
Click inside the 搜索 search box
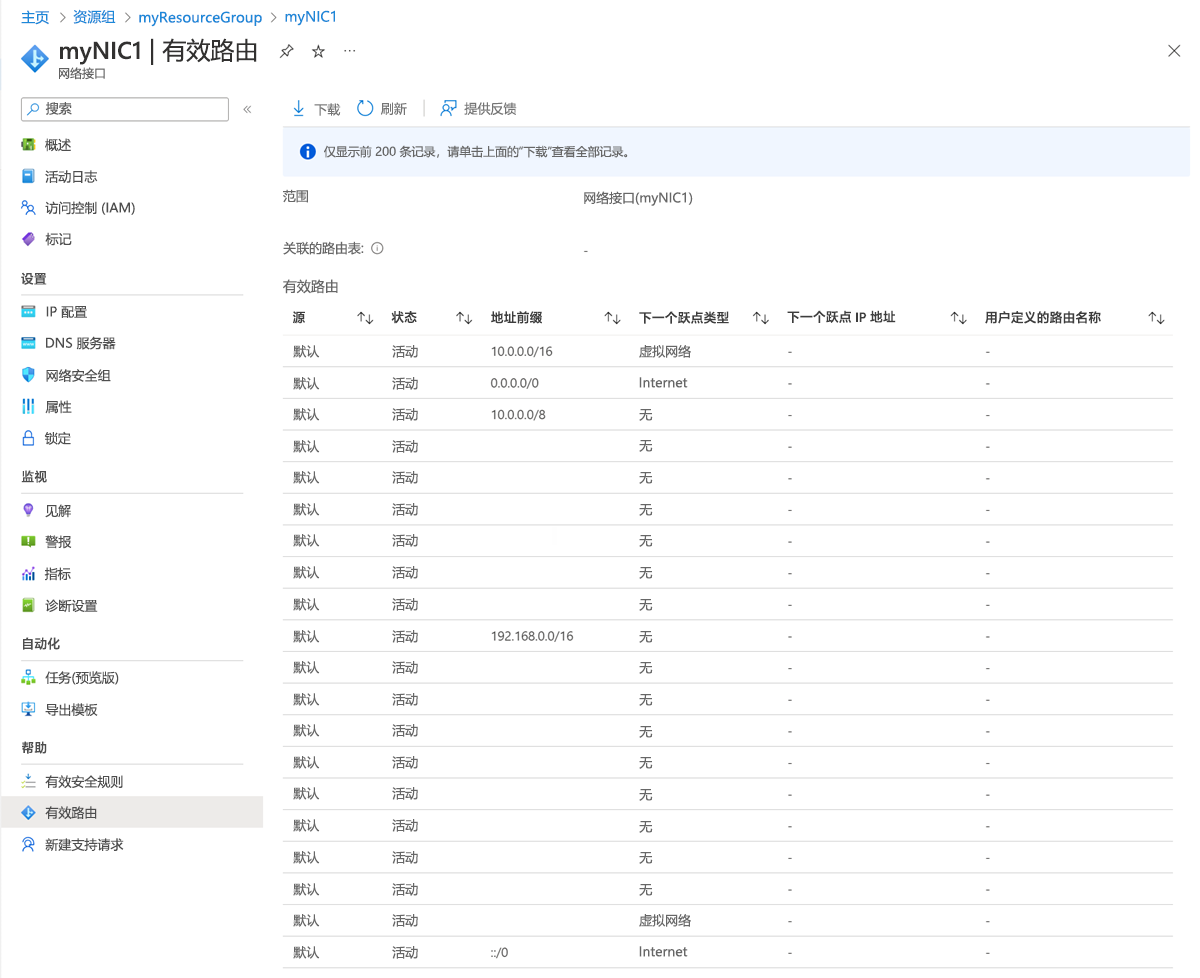coord(124,108)
